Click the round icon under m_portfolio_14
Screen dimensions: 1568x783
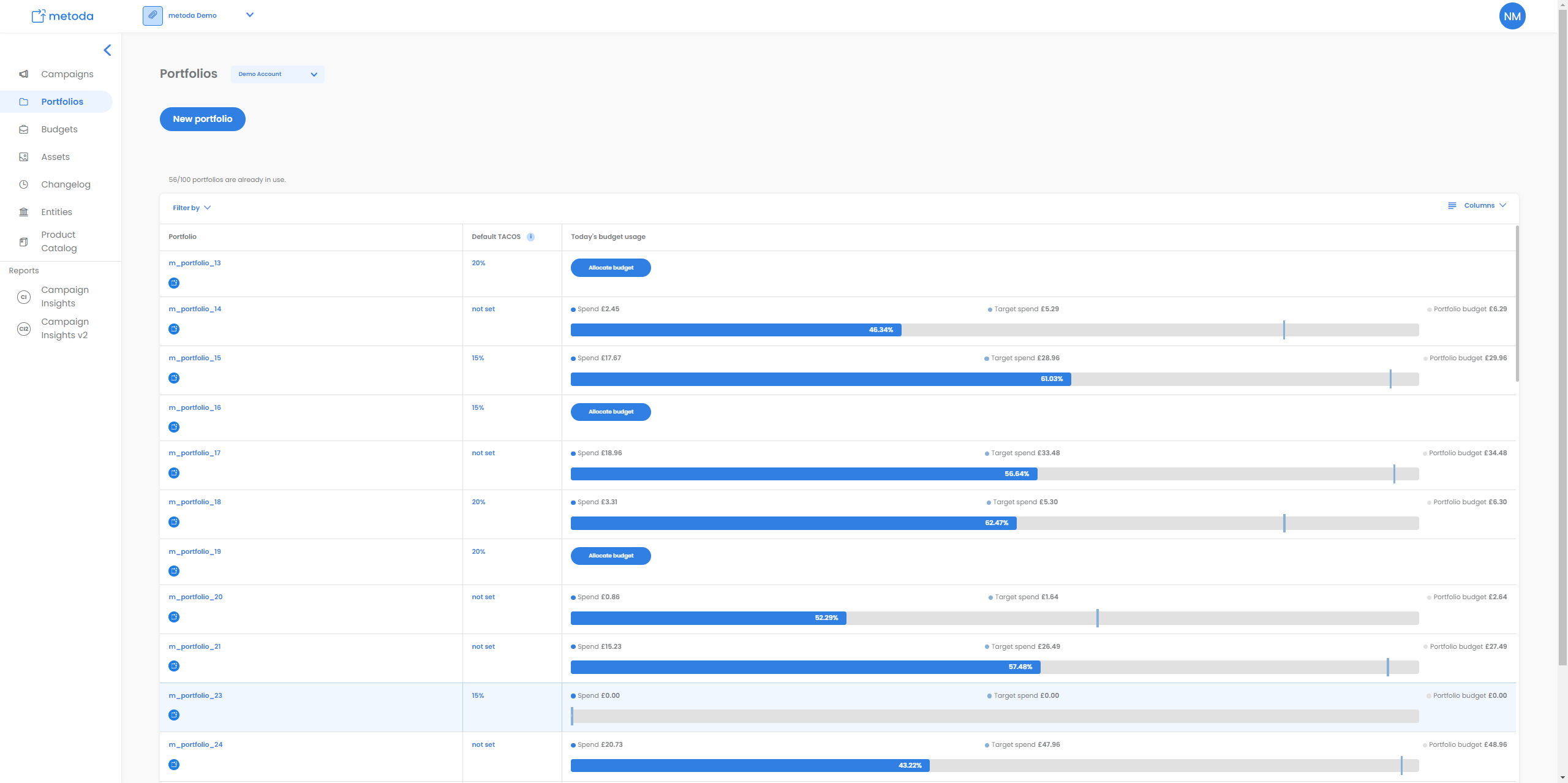click(x=174, y=329)
